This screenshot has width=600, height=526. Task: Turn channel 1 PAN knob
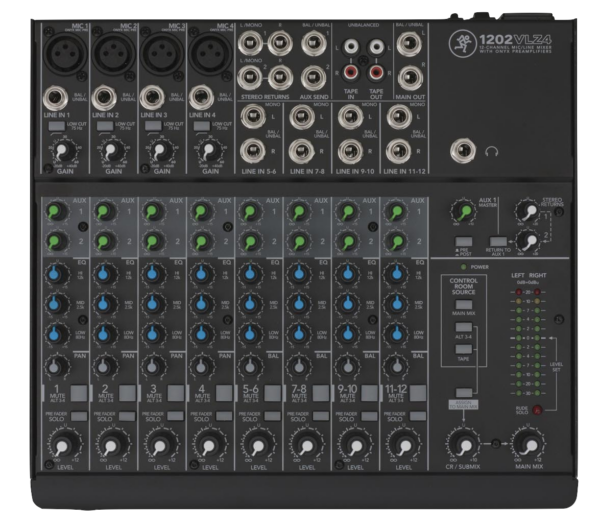[56, 366]
